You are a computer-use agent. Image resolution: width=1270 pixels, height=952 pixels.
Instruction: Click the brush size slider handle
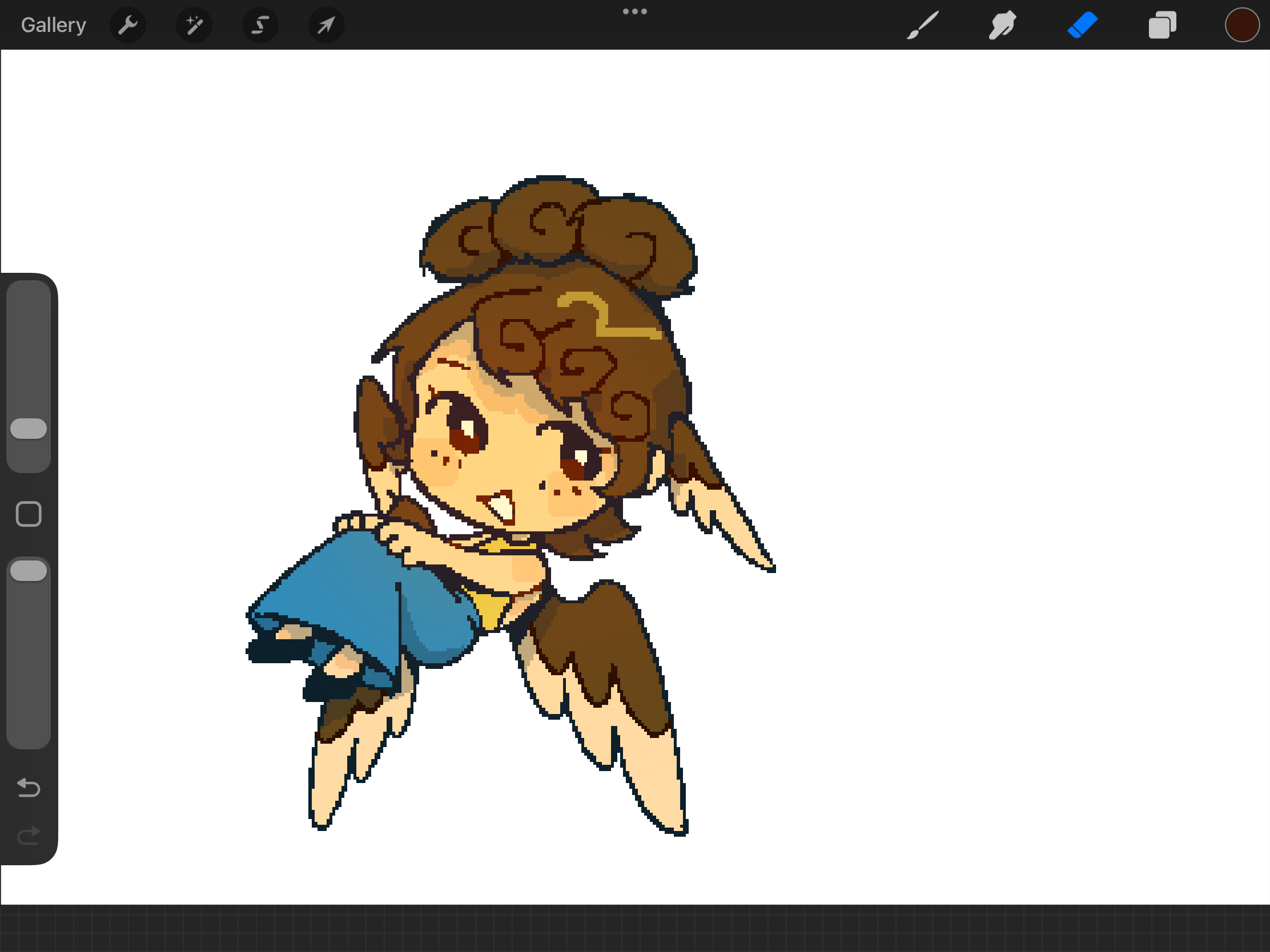29,429
